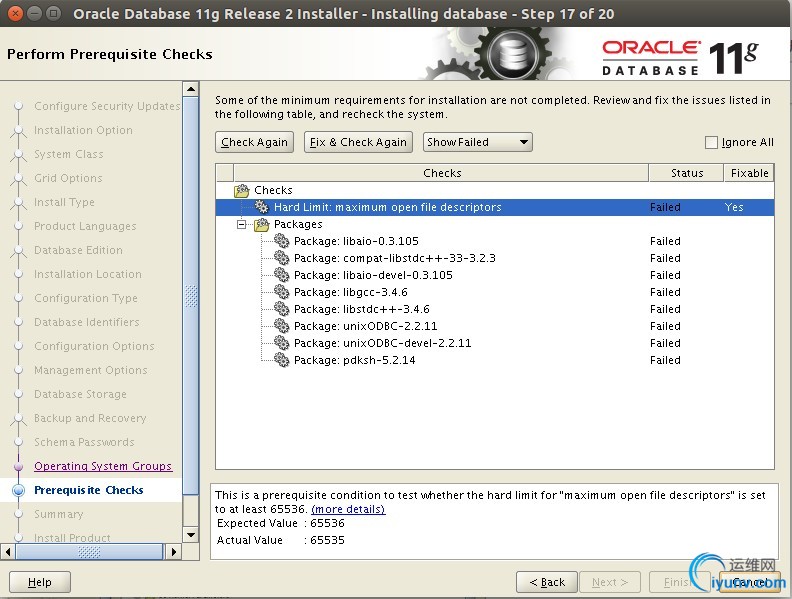
Task: Click sidebar horizontal scrollbar left arrow
Action: (8, 552)
